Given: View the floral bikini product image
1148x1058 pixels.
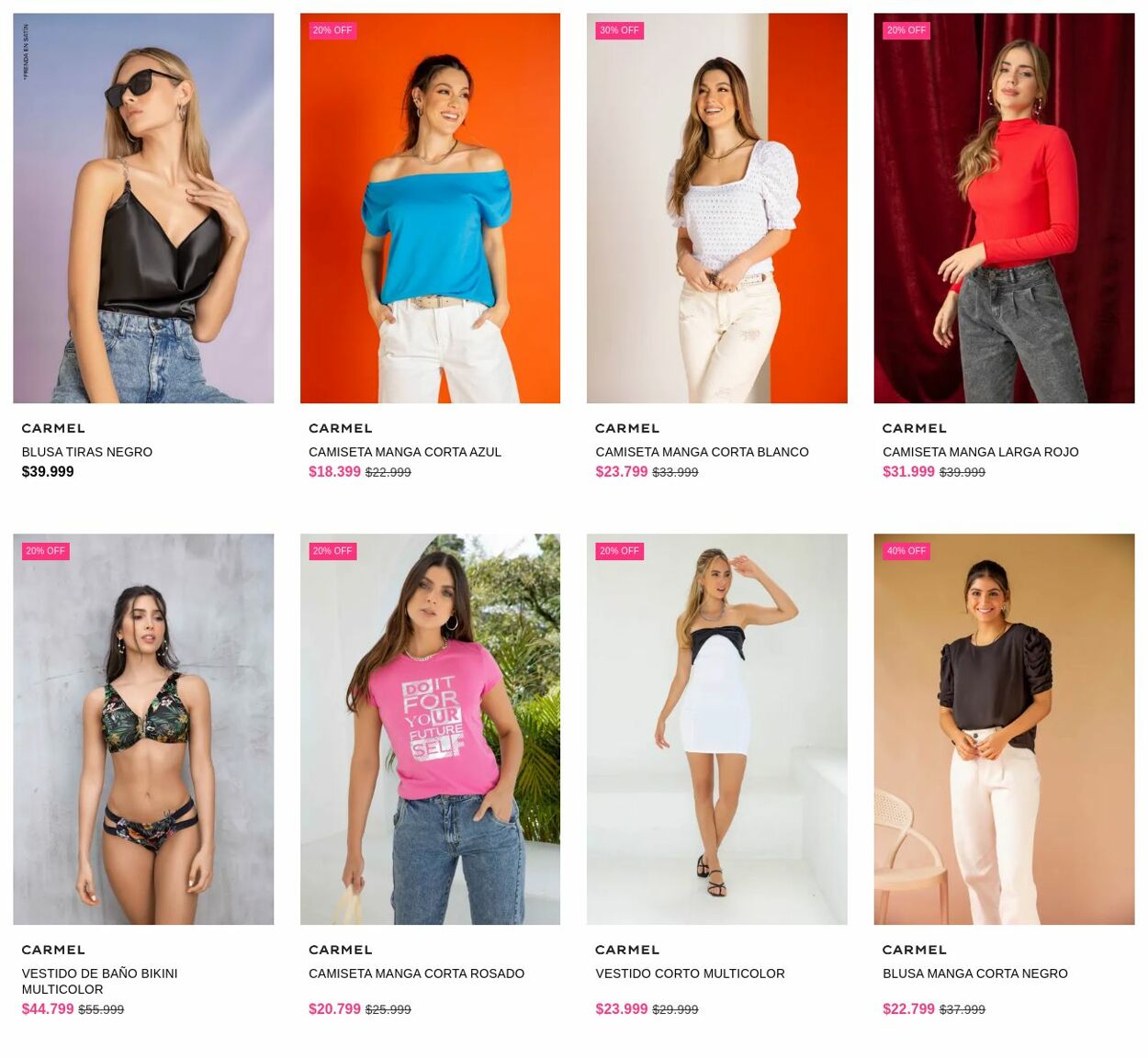Looking at the screenshot, I should (143, 729).
